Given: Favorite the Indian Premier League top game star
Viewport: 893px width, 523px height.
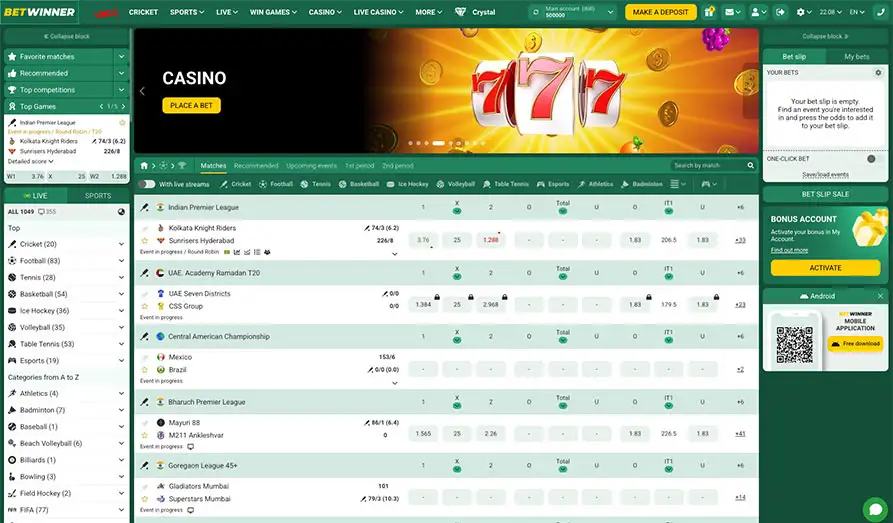Looking at the screenshot, I should pos(122,122).
